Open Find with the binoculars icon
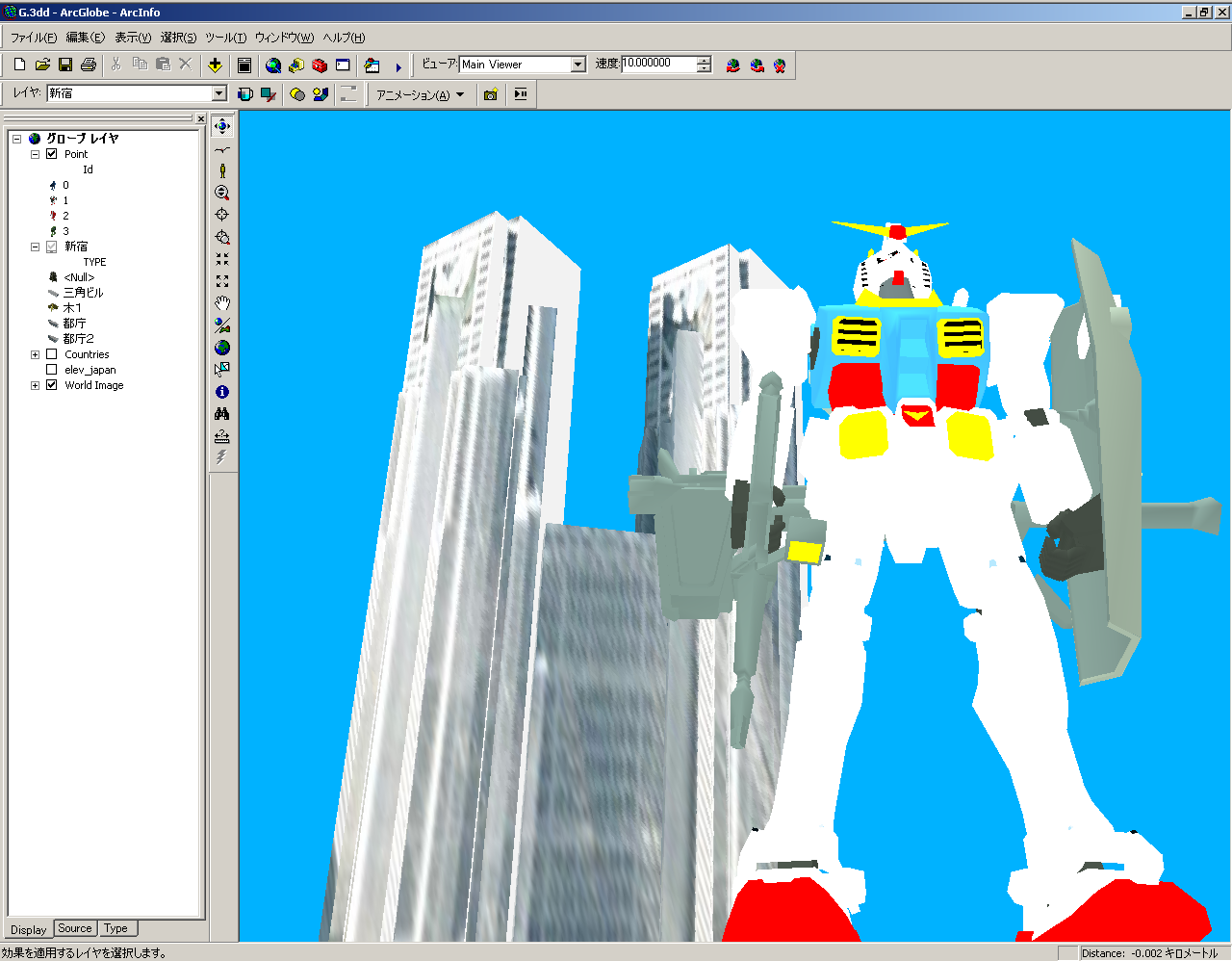Screen dimensions: 1232x961 222,414
